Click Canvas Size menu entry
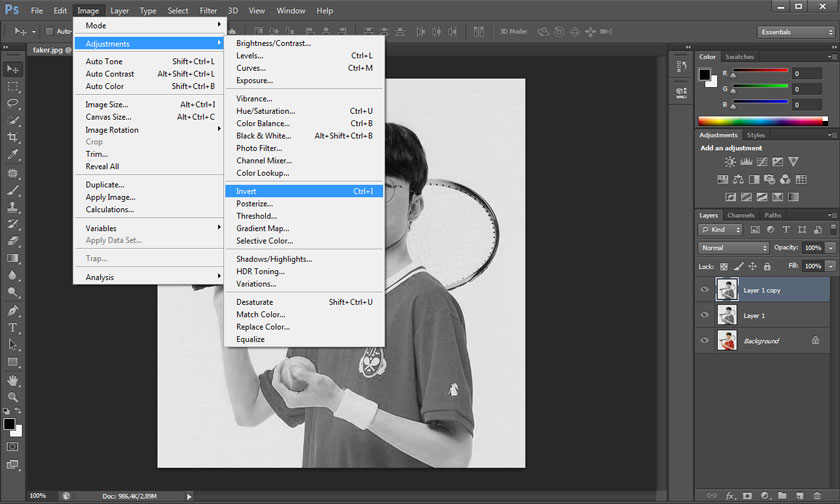This screenshot has width=840, height=504. point(148,117)
